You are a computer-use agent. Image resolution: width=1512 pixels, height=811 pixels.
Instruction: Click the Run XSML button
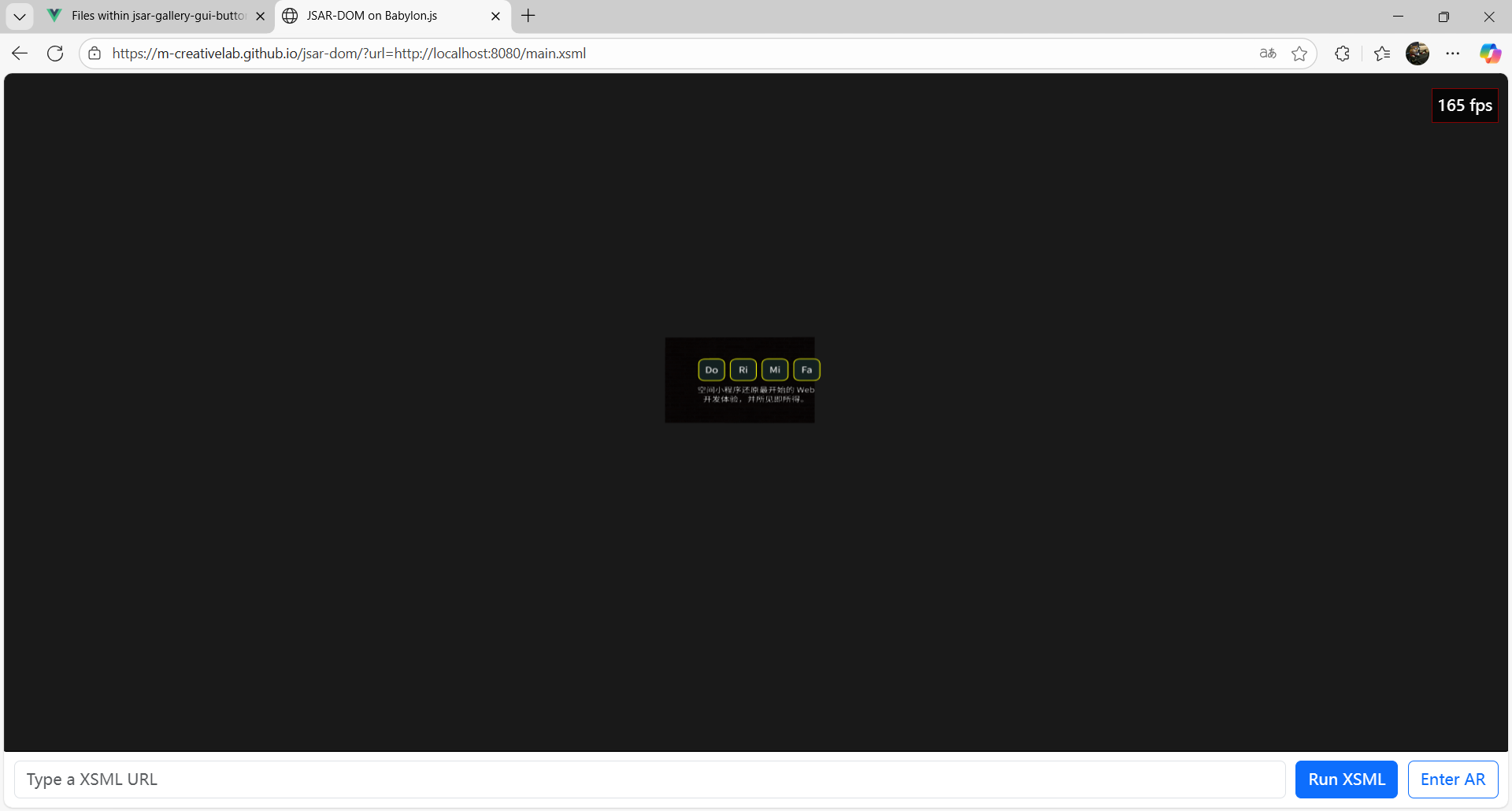coord(1347,780)
